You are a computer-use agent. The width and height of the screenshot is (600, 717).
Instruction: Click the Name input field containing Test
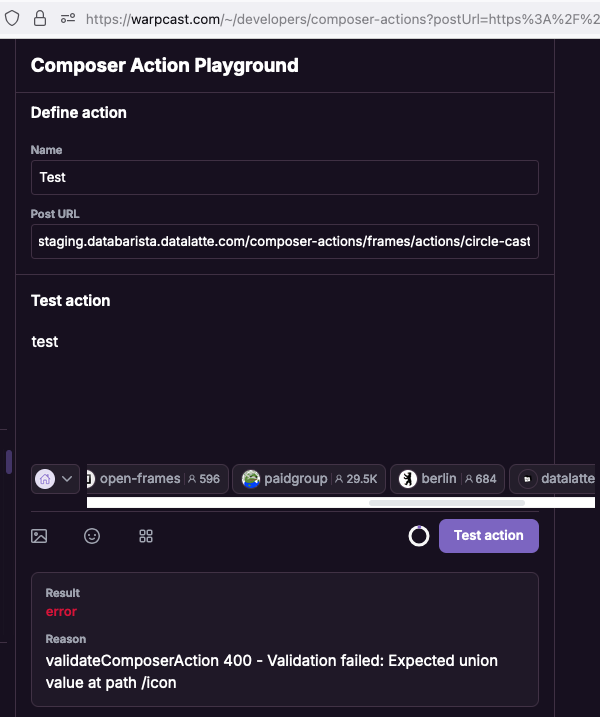pos(284,177)
